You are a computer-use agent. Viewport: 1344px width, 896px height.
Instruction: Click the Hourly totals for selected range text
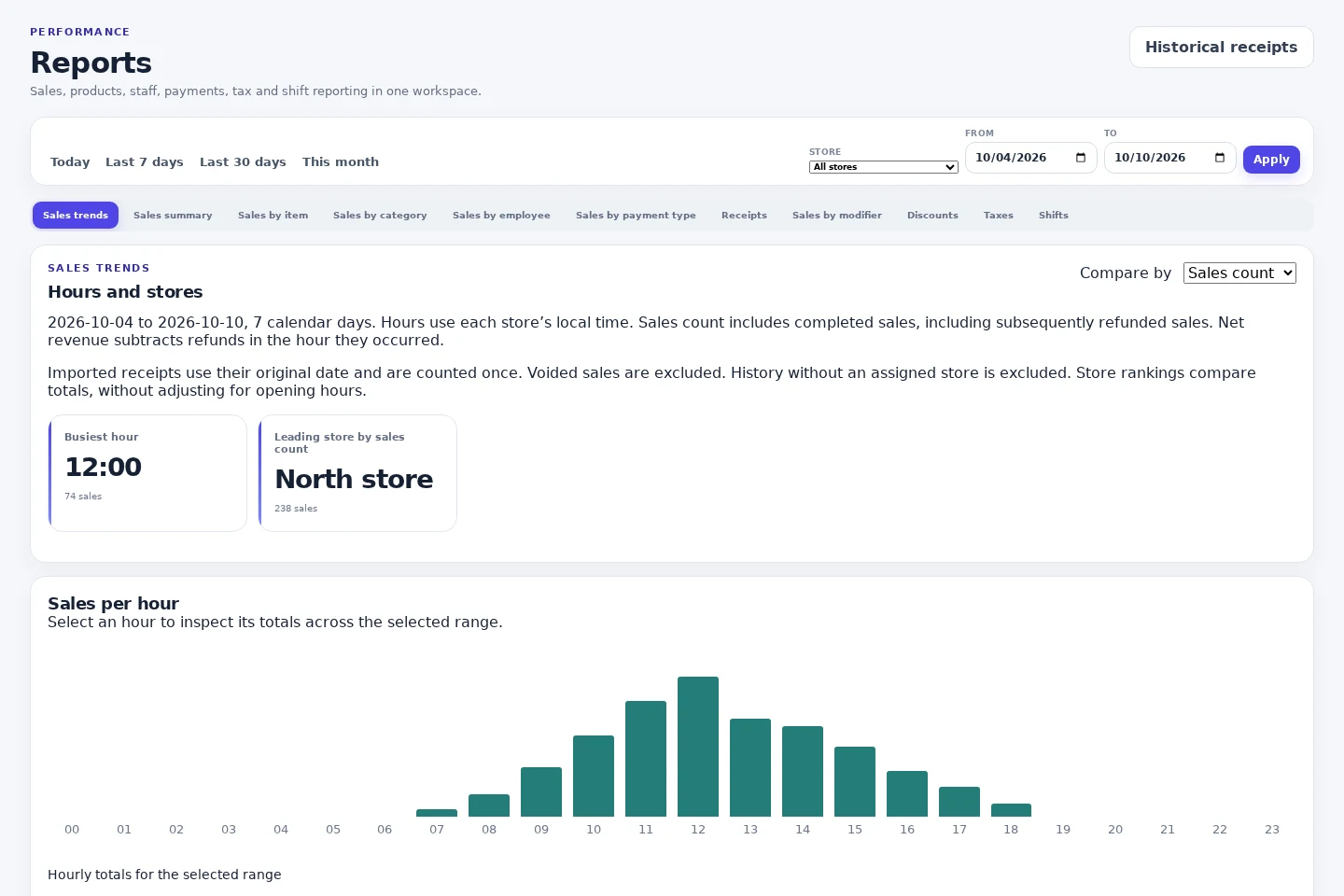164,875
